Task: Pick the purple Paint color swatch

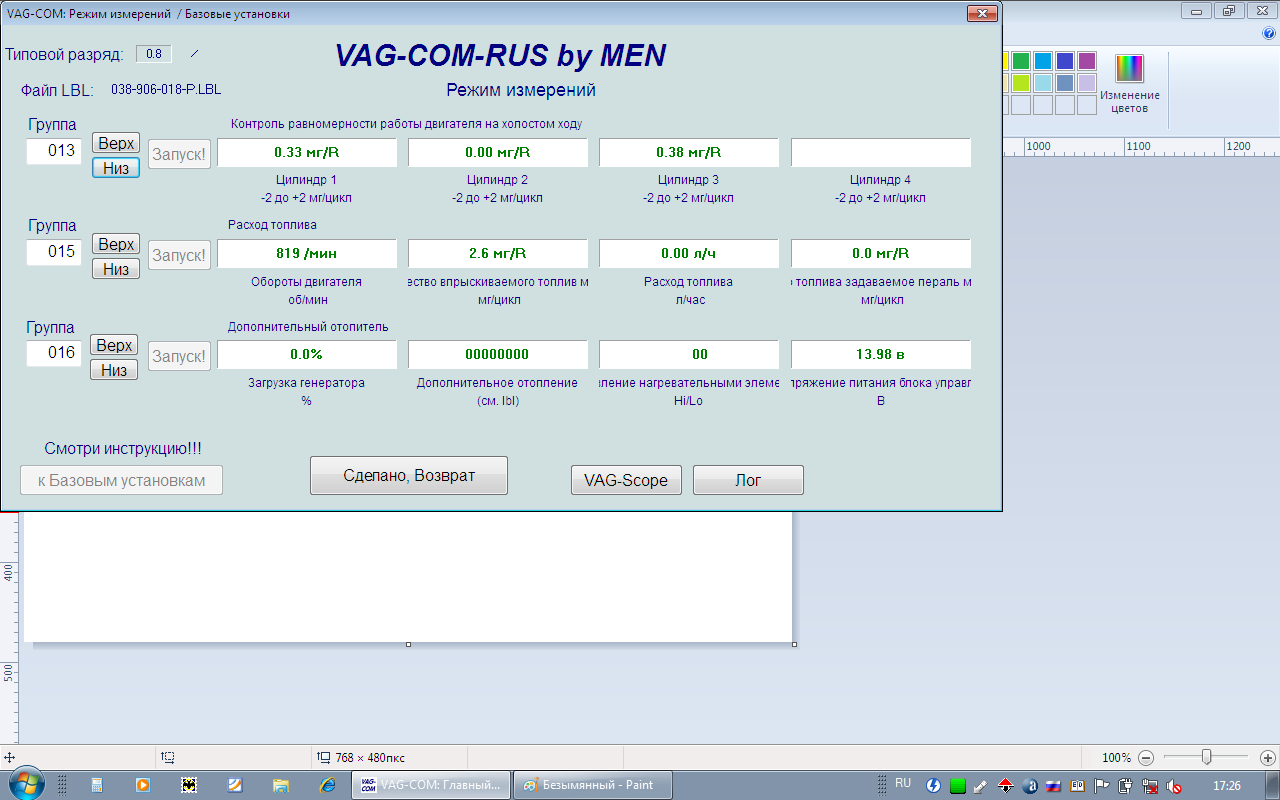Action: pos(1087,61)
